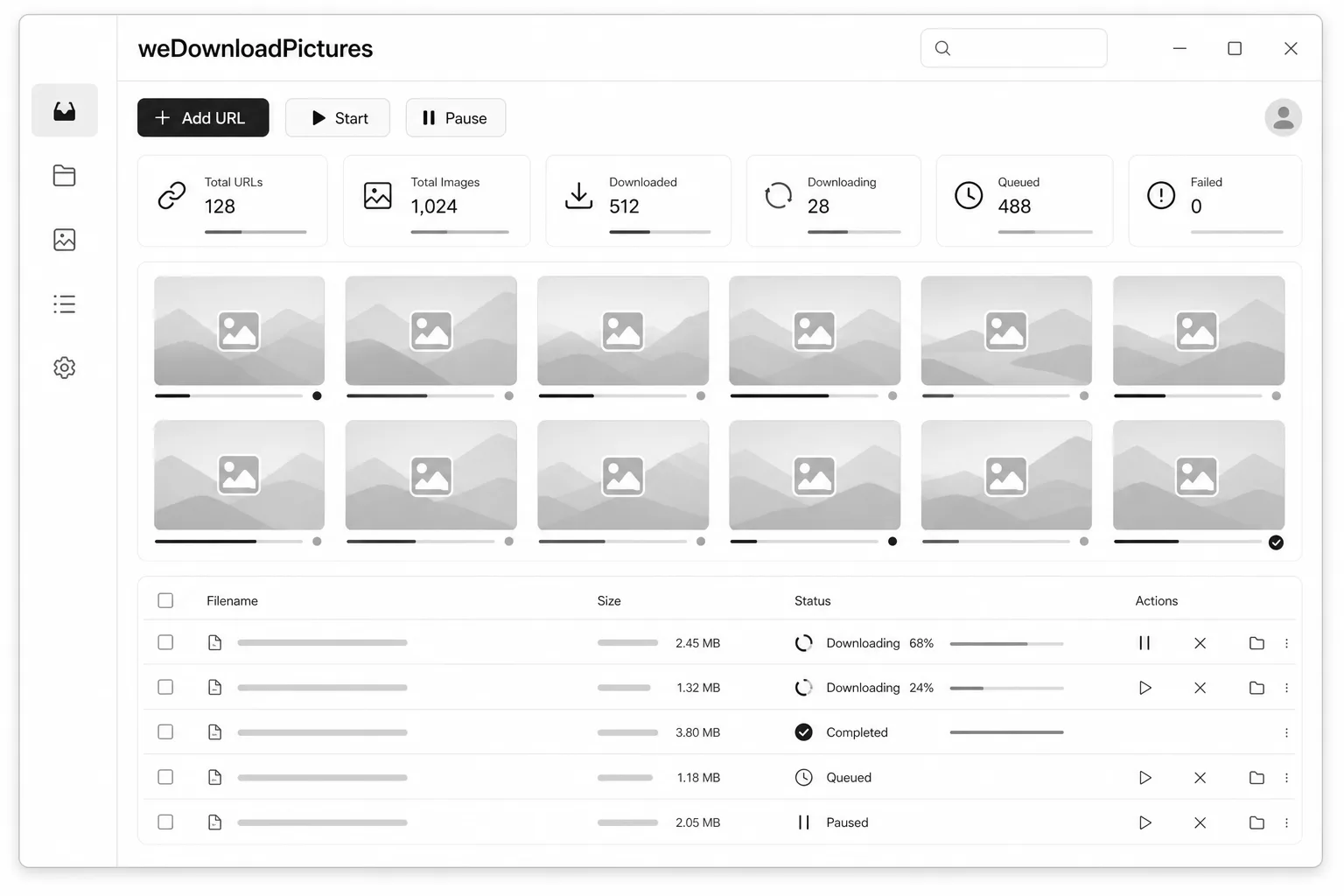Open the user profile avatar
This screenshot has height=896, width=1344.
(1283, 117)
